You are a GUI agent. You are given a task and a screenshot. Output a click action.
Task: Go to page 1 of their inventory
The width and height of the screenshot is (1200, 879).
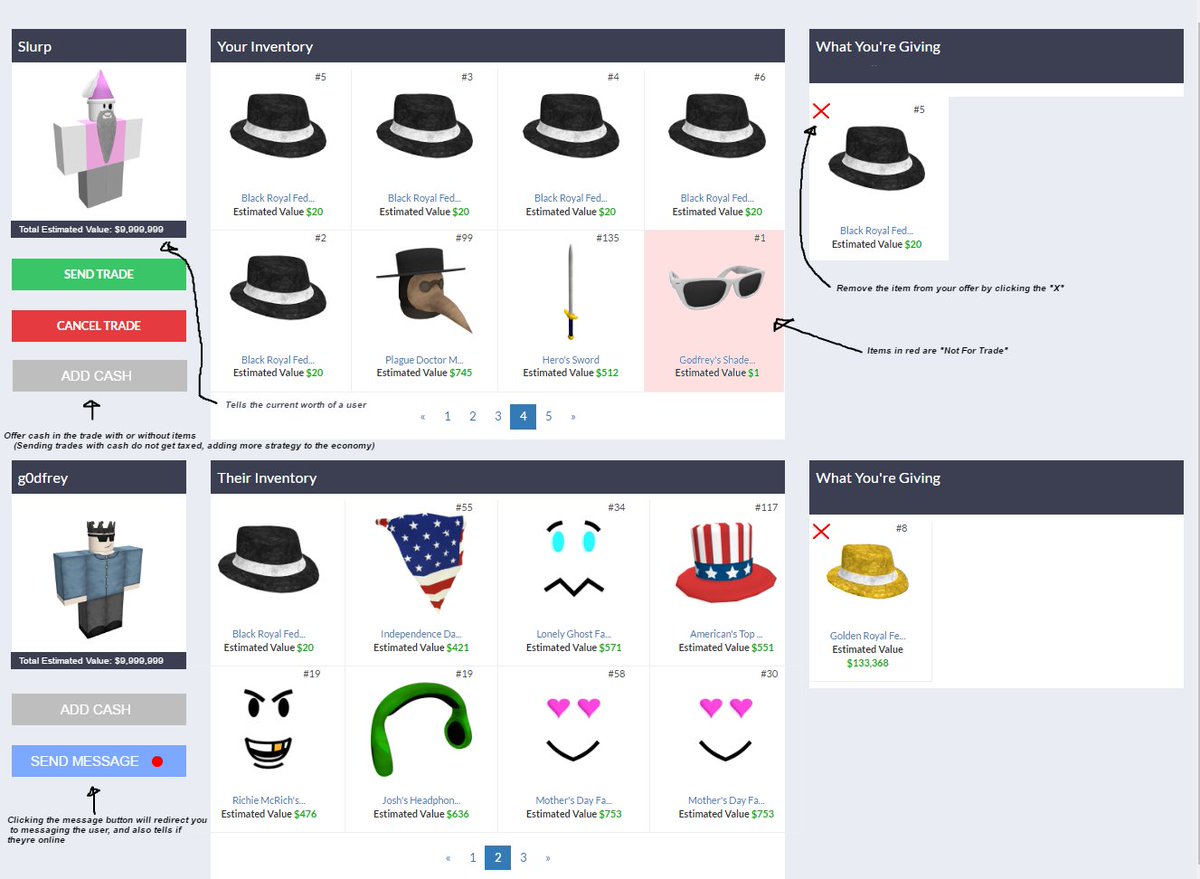point(473,858)
